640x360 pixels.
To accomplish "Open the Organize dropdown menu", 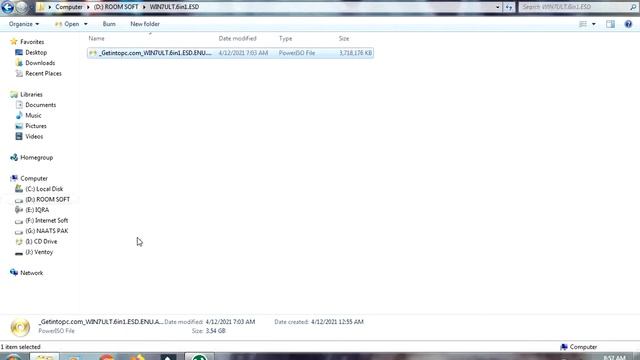I will pos(24,24).
